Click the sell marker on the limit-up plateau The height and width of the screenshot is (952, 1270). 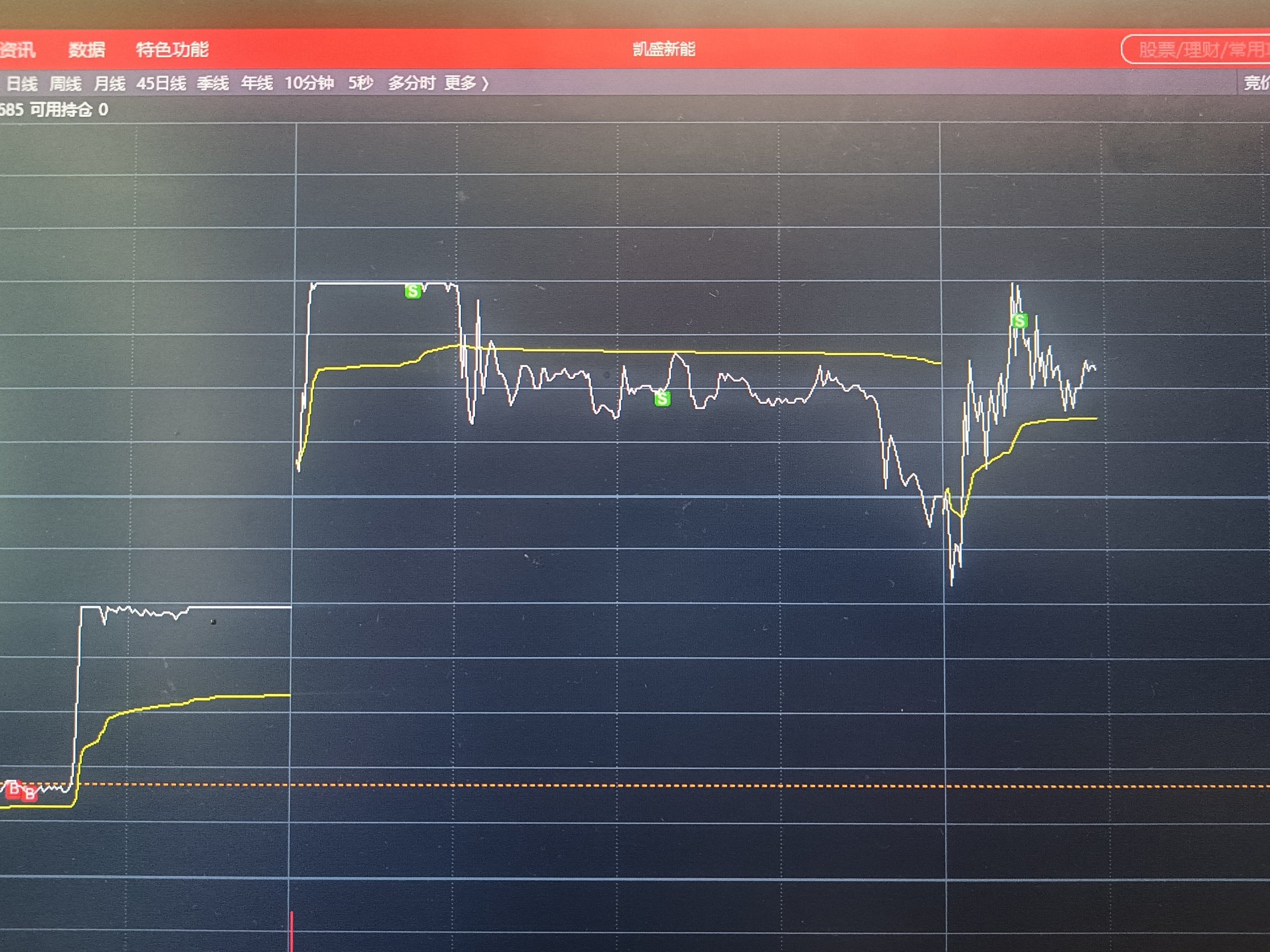click(413, 291)
